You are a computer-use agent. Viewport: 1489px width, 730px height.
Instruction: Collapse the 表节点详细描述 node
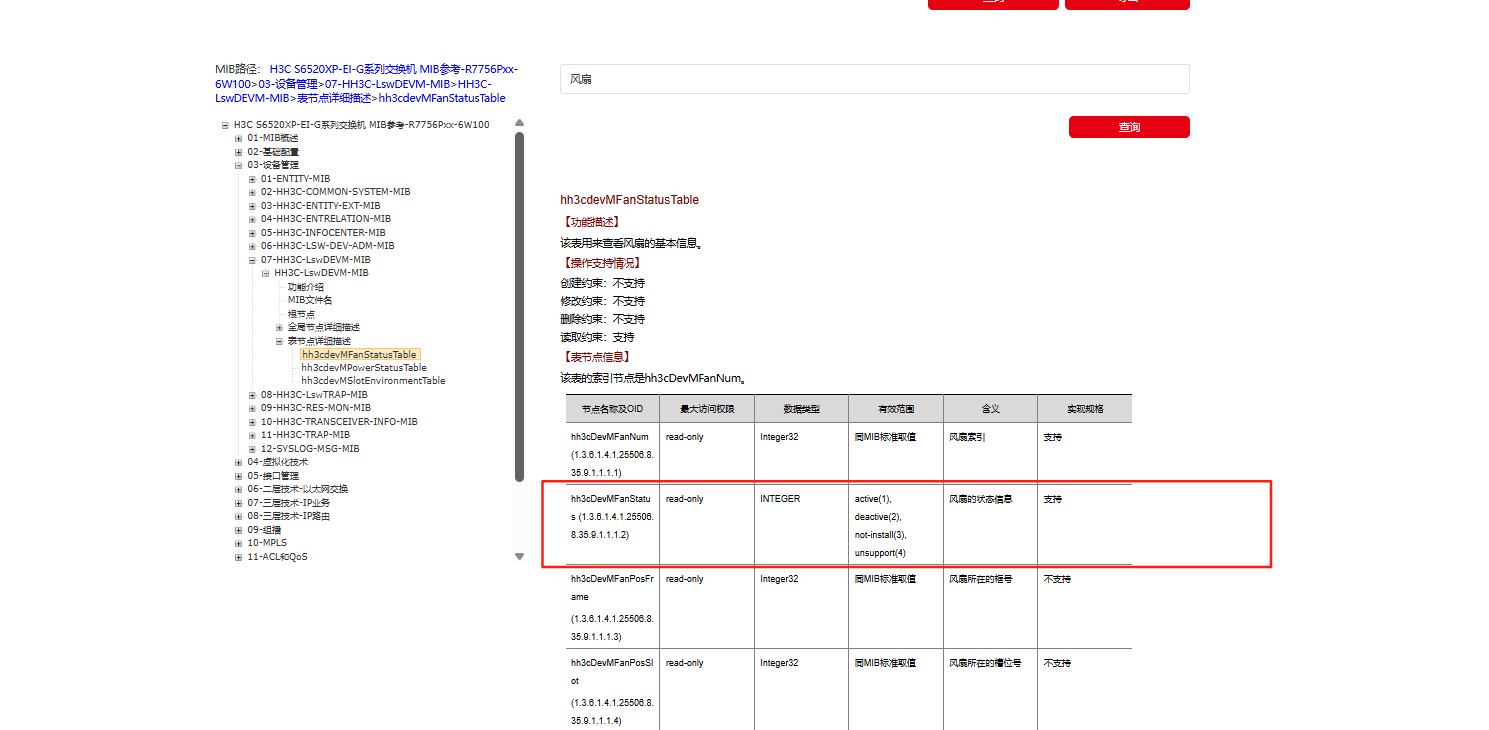point(279,341)
